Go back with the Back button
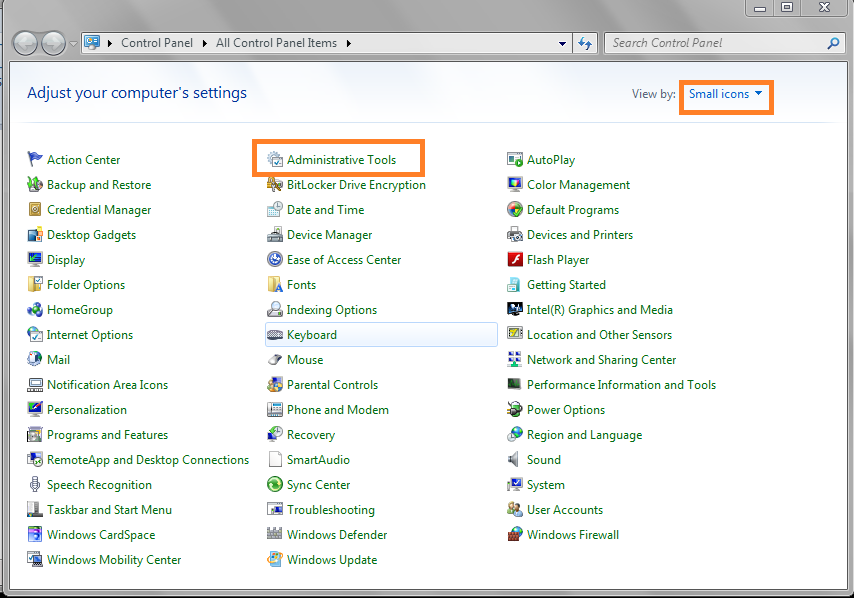This screenshot has width=854, height=598. pos(25,43)
